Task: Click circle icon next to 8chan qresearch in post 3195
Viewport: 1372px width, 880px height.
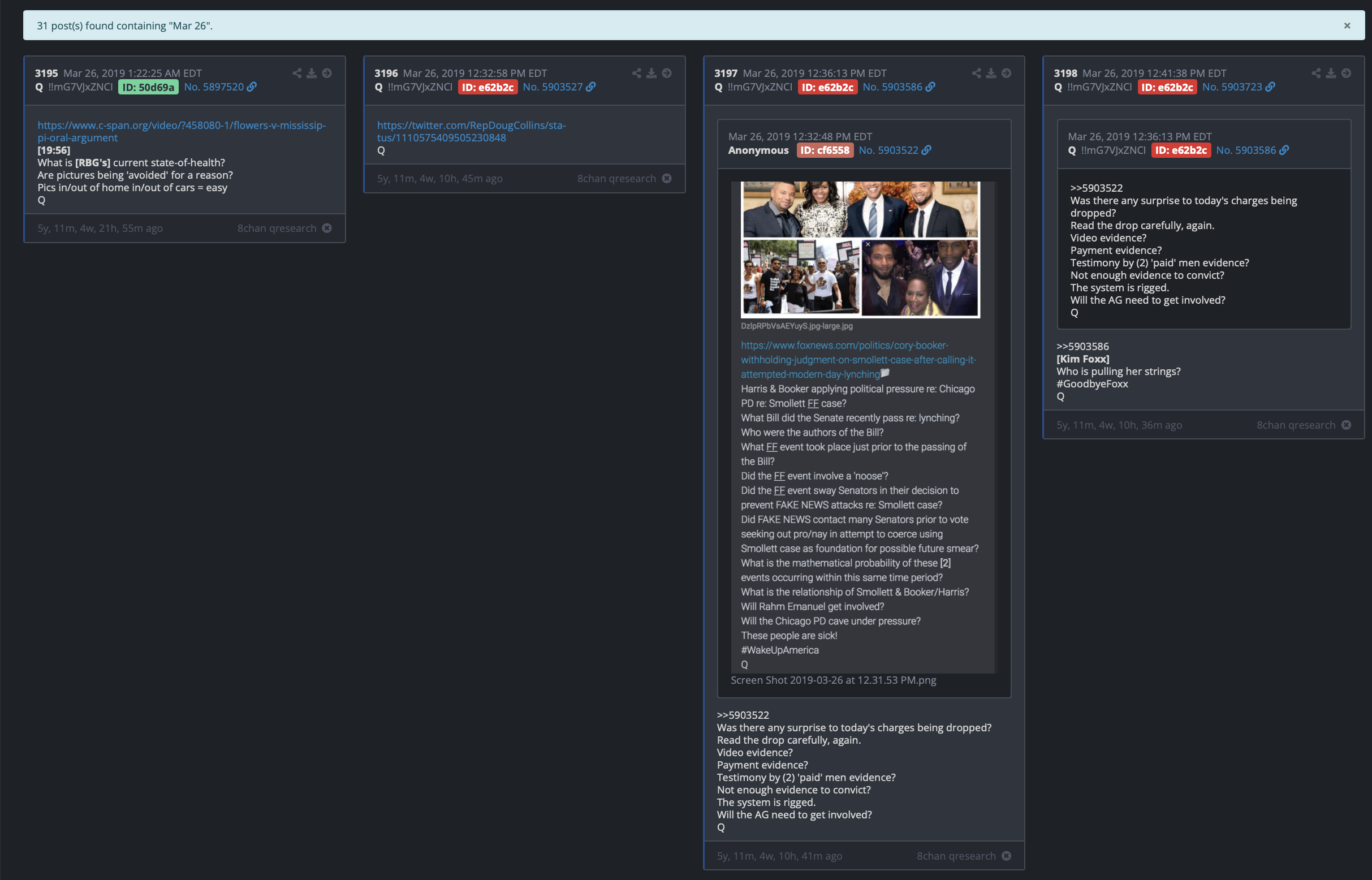Action: click(327, 228)
